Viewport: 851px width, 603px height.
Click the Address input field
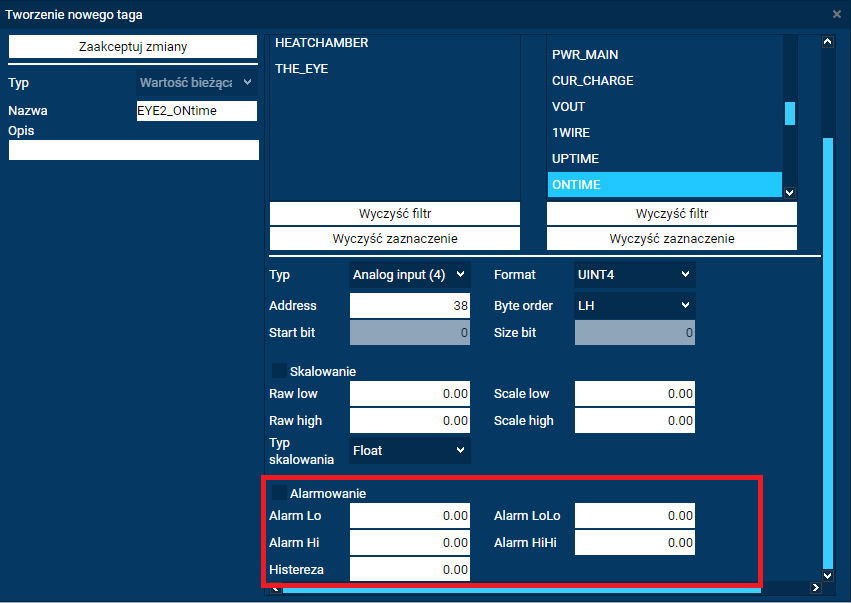[409, 305]
